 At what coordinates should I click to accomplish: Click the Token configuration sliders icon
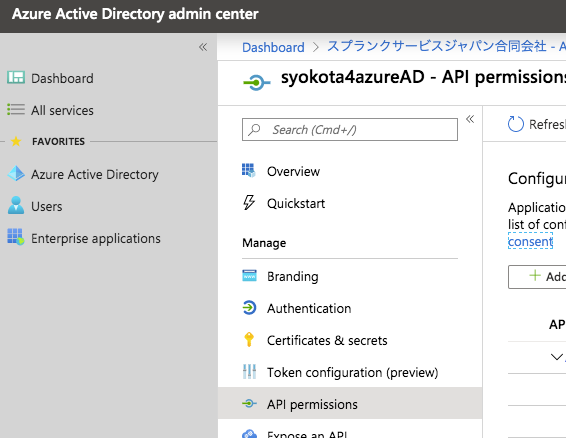[x=249, y=372]
